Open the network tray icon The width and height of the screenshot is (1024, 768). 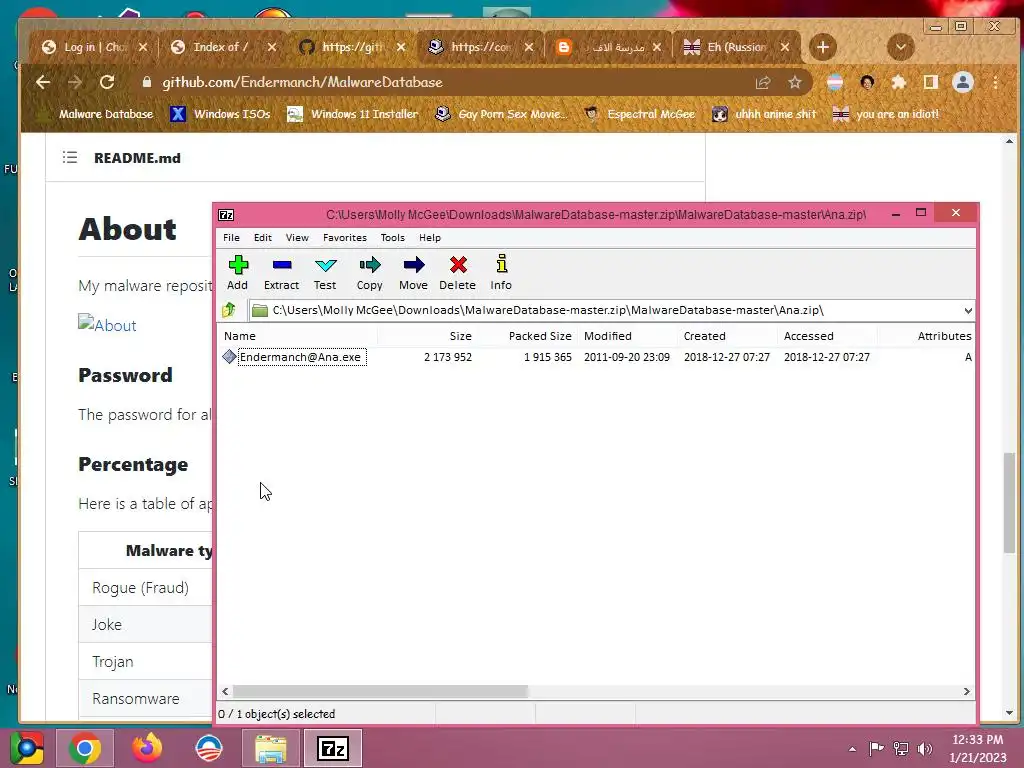pyautogui.click(x=901, y=748)
